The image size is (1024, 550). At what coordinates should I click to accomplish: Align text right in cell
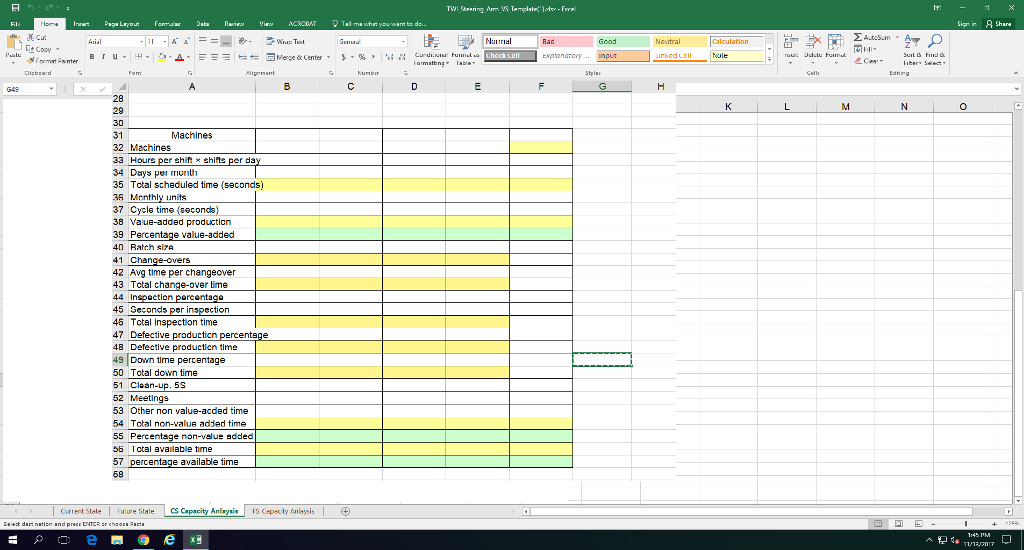coord(226,57)
